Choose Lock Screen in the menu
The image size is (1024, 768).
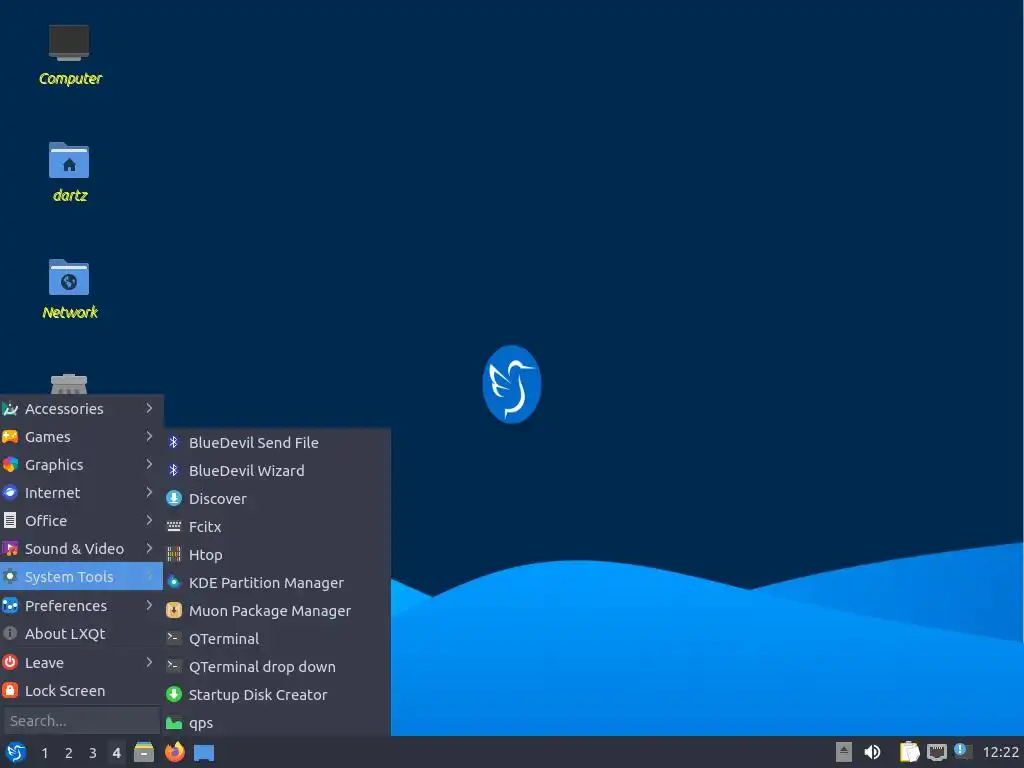tap(82, 691)
